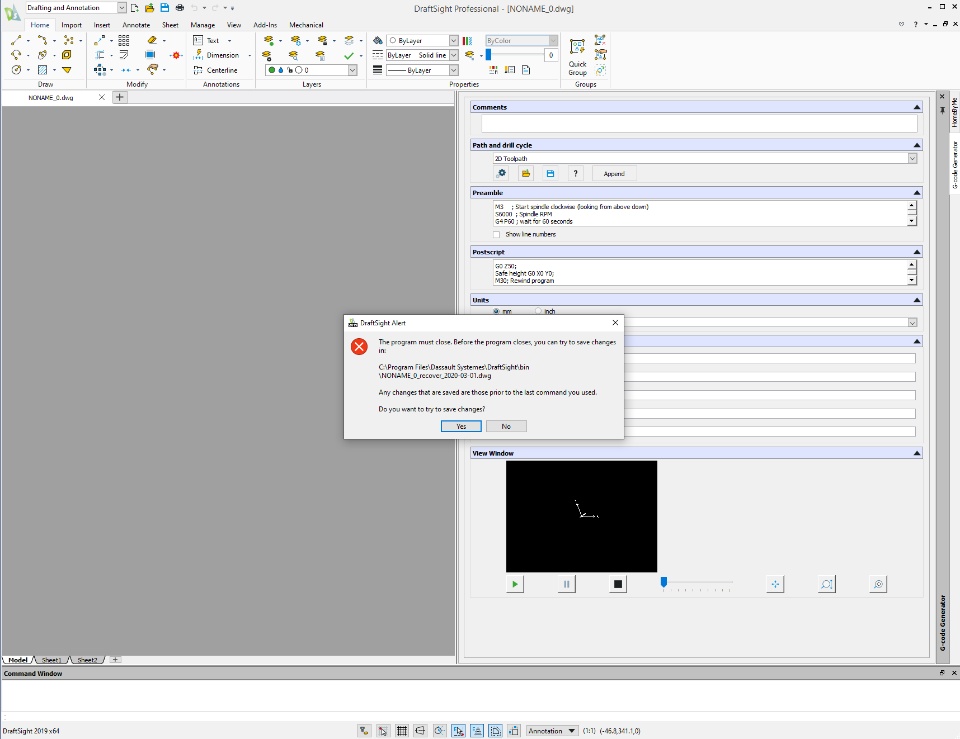Click the Dimension annotation tool

(216, 55)
